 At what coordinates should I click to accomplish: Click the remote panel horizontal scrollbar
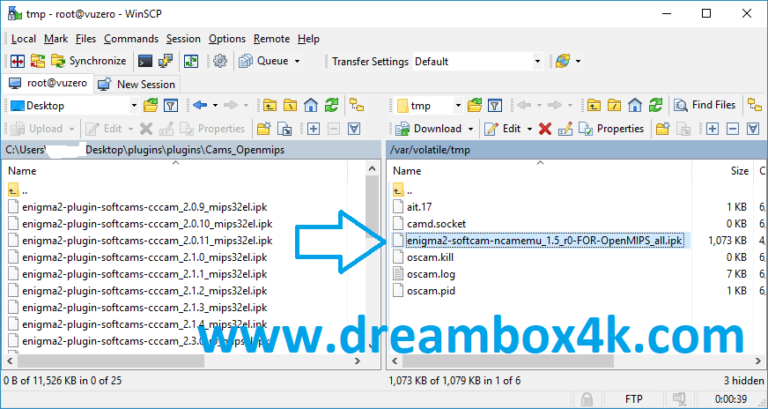[508, 361]
